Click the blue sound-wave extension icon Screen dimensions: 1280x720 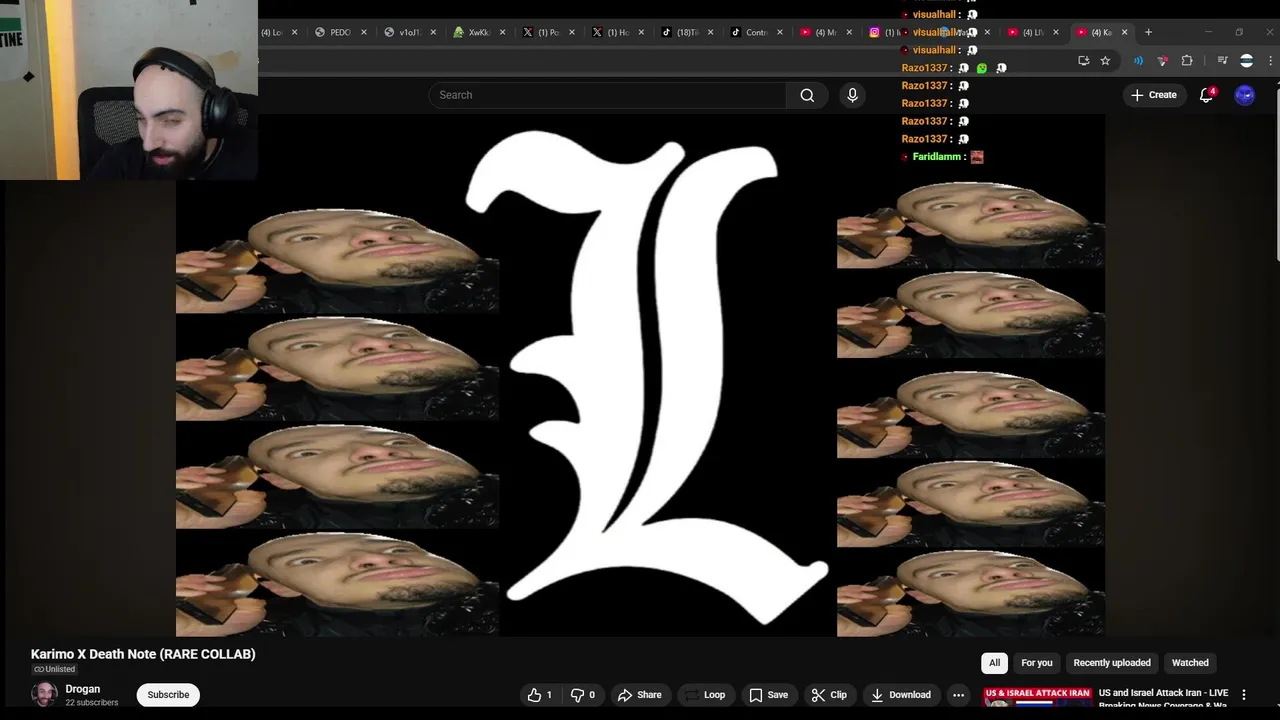[1138, 61]
